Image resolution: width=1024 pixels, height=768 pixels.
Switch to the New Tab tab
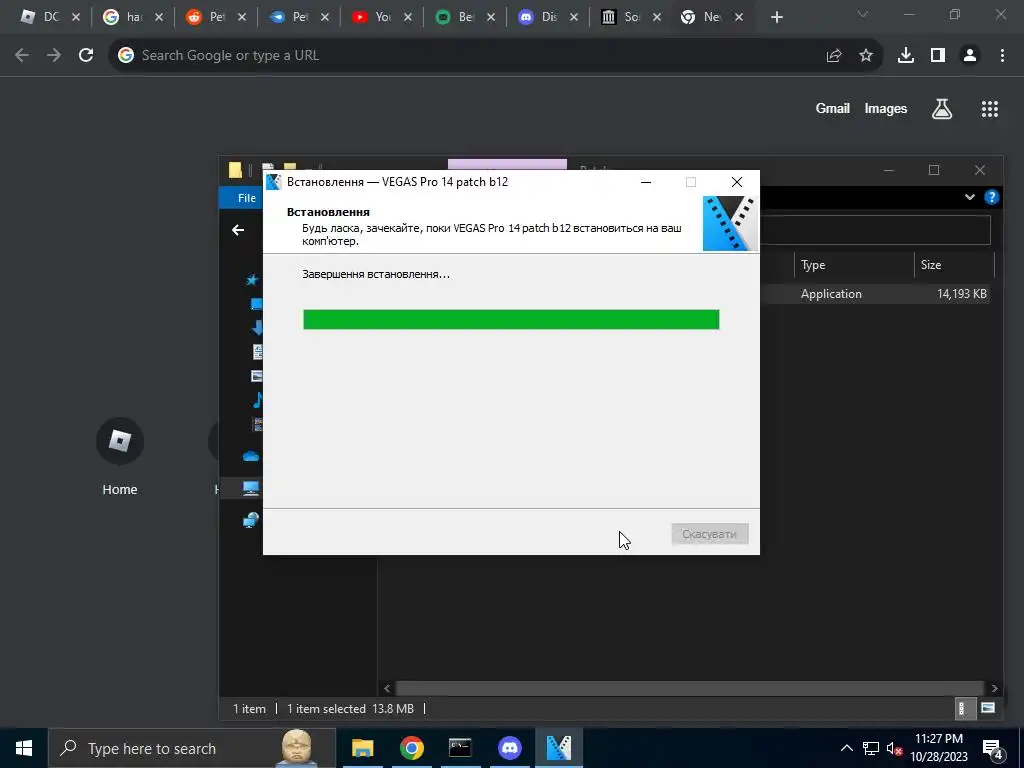[x=713, y=17]
